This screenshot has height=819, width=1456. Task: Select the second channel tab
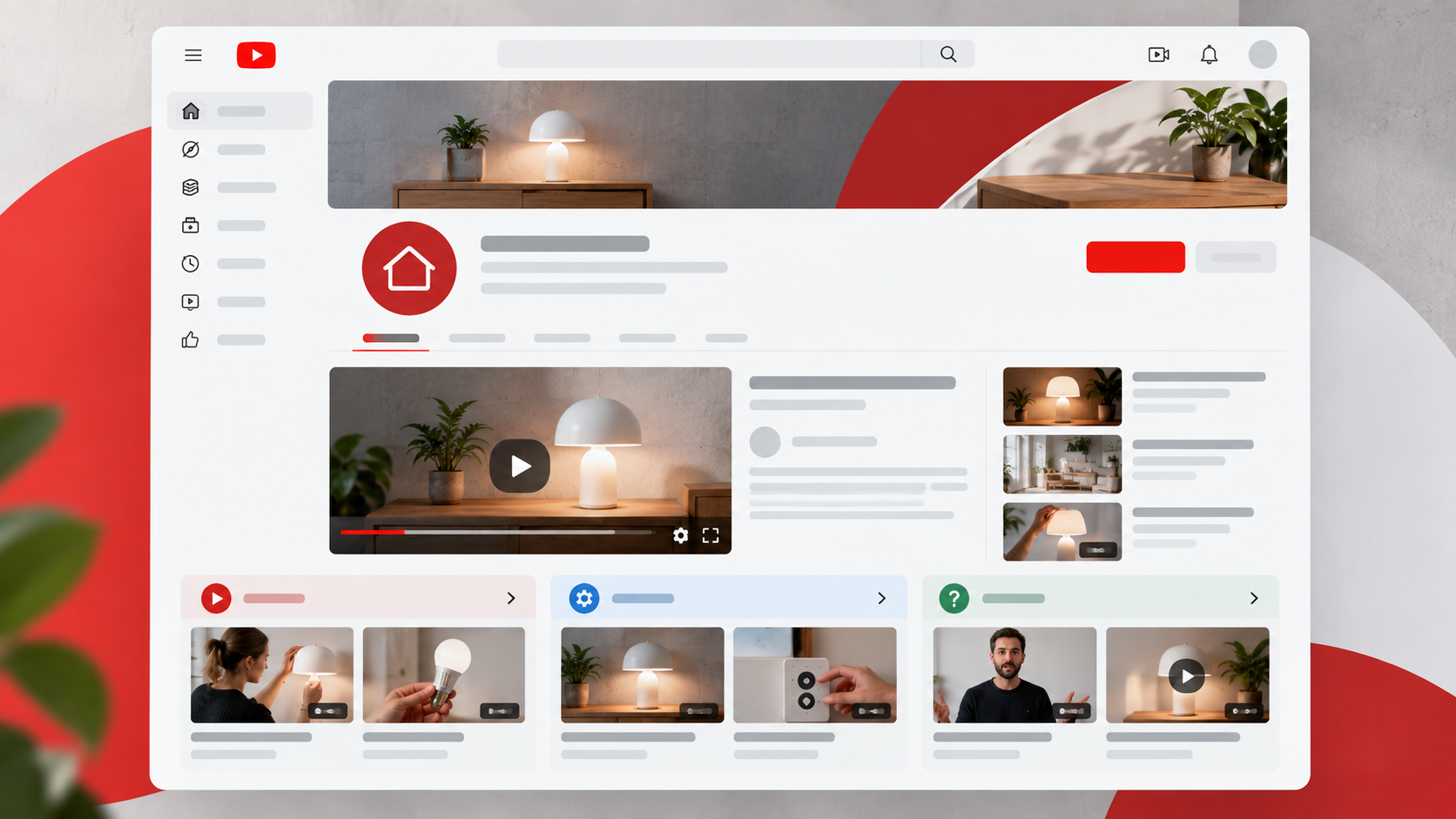pyautogui.click(x=477, y=338)
